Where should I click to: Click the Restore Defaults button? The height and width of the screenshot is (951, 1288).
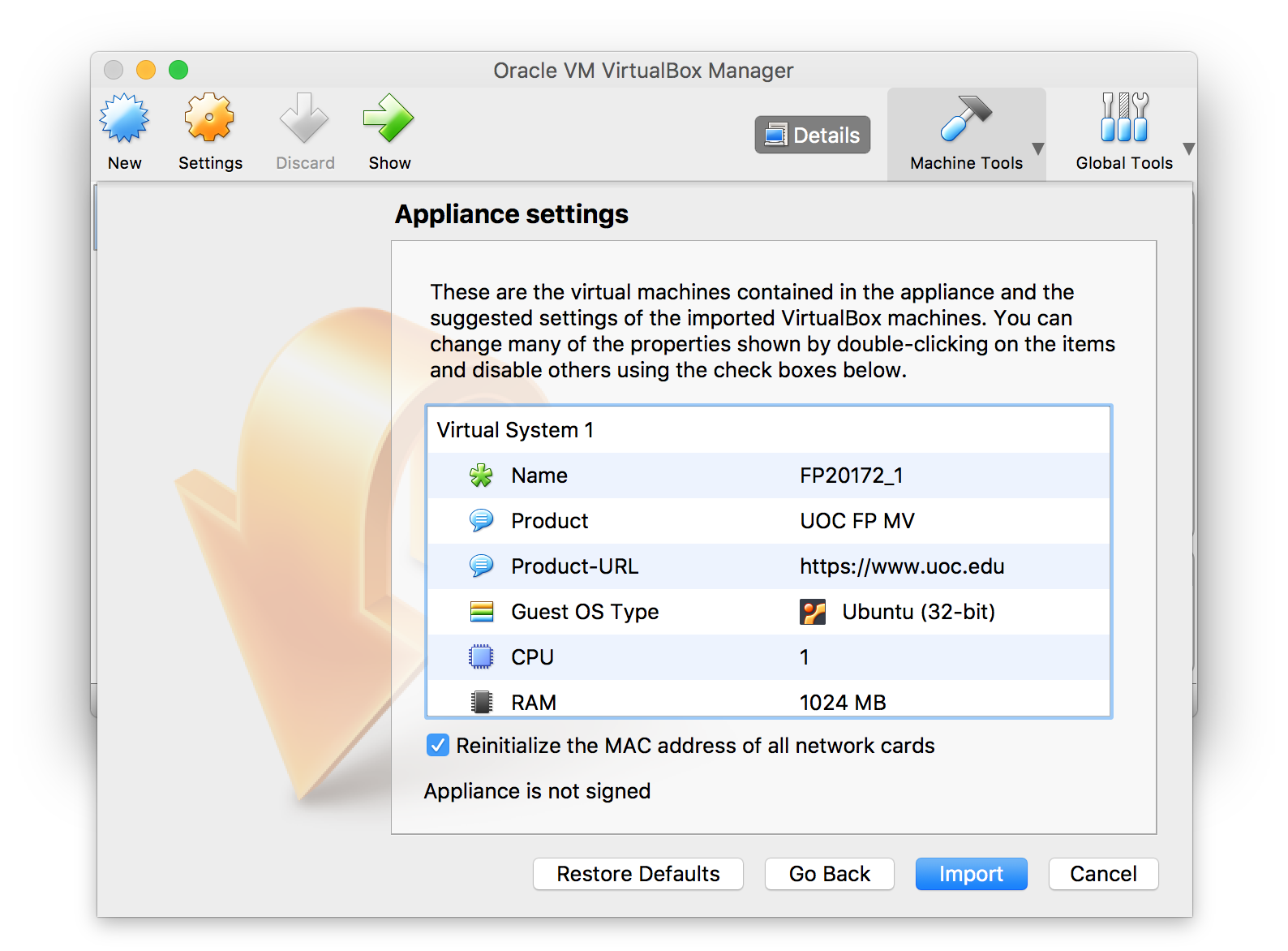click(638, 874)
